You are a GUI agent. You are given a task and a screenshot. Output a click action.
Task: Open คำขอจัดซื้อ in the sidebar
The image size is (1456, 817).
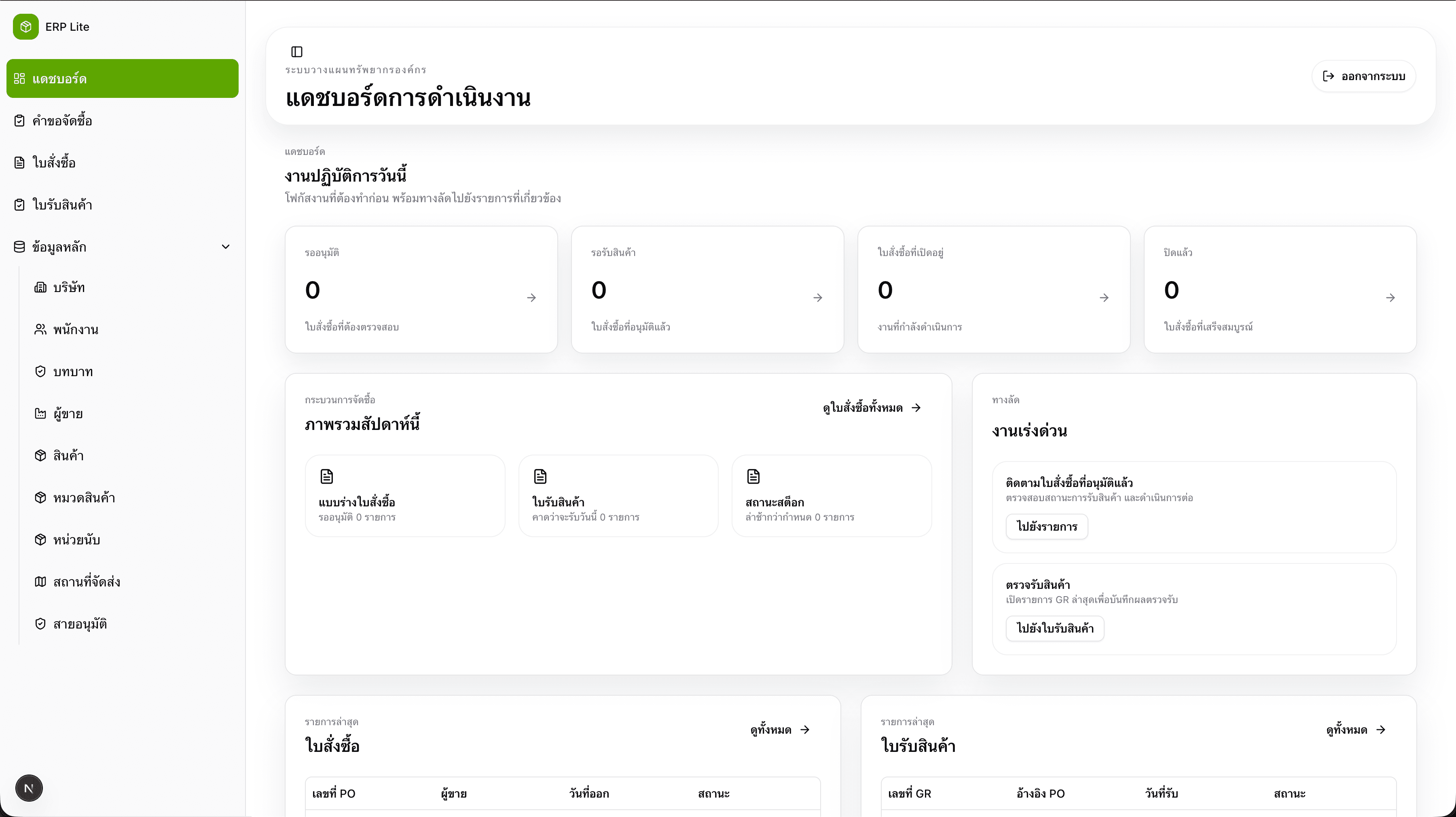click(62, 121)
